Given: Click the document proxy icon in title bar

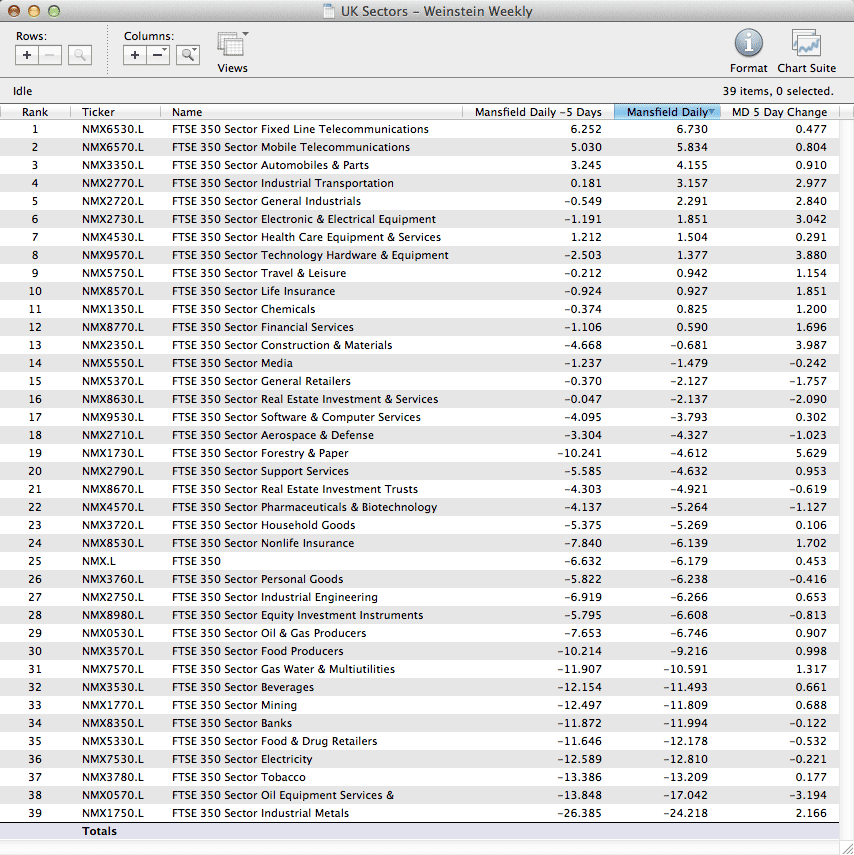Looking at the screenshot, I should [x=329, y=12].
